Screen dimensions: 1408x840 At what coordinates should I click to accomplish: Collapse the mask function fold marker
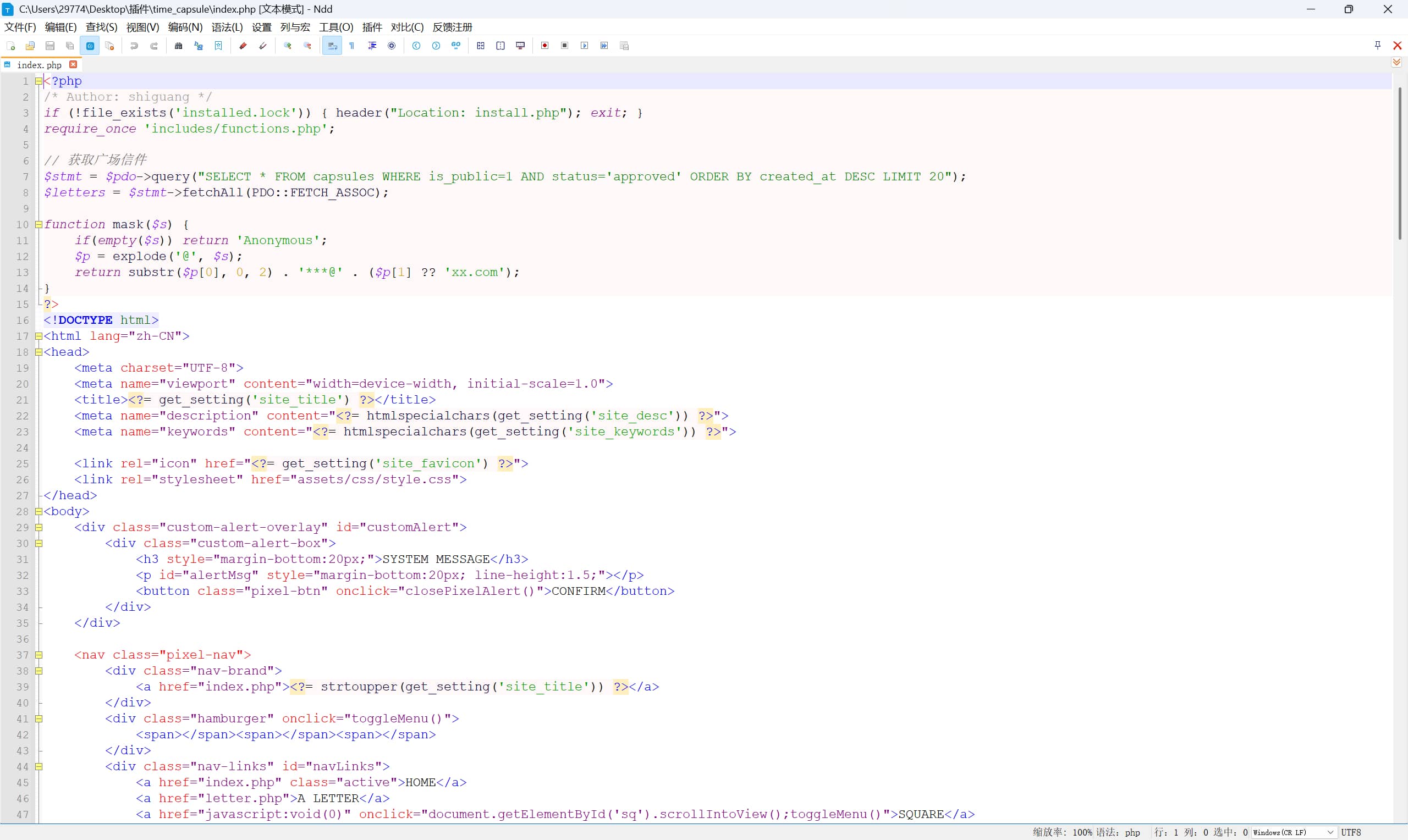tap(38, 224)
